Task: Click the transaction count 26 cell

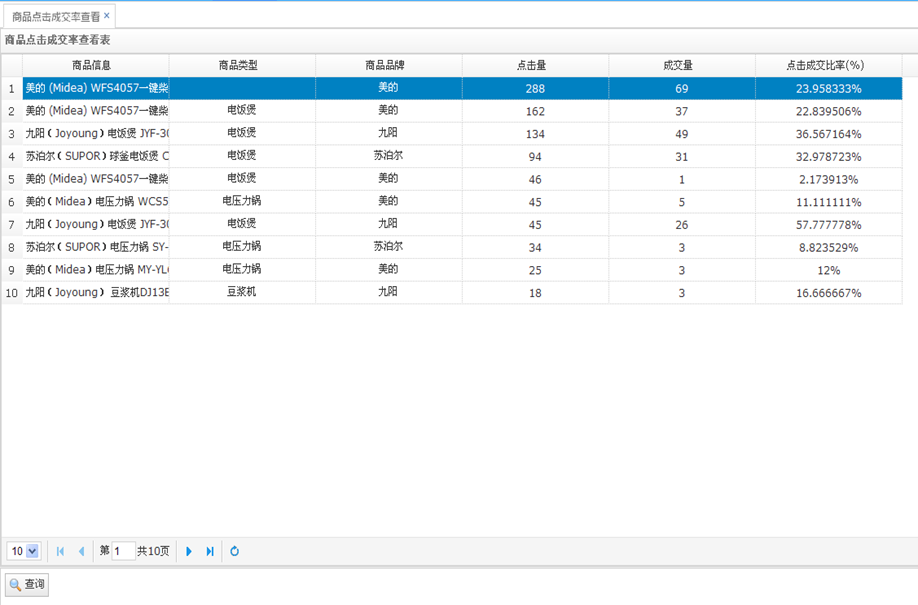Action: [x=682, y=224]
